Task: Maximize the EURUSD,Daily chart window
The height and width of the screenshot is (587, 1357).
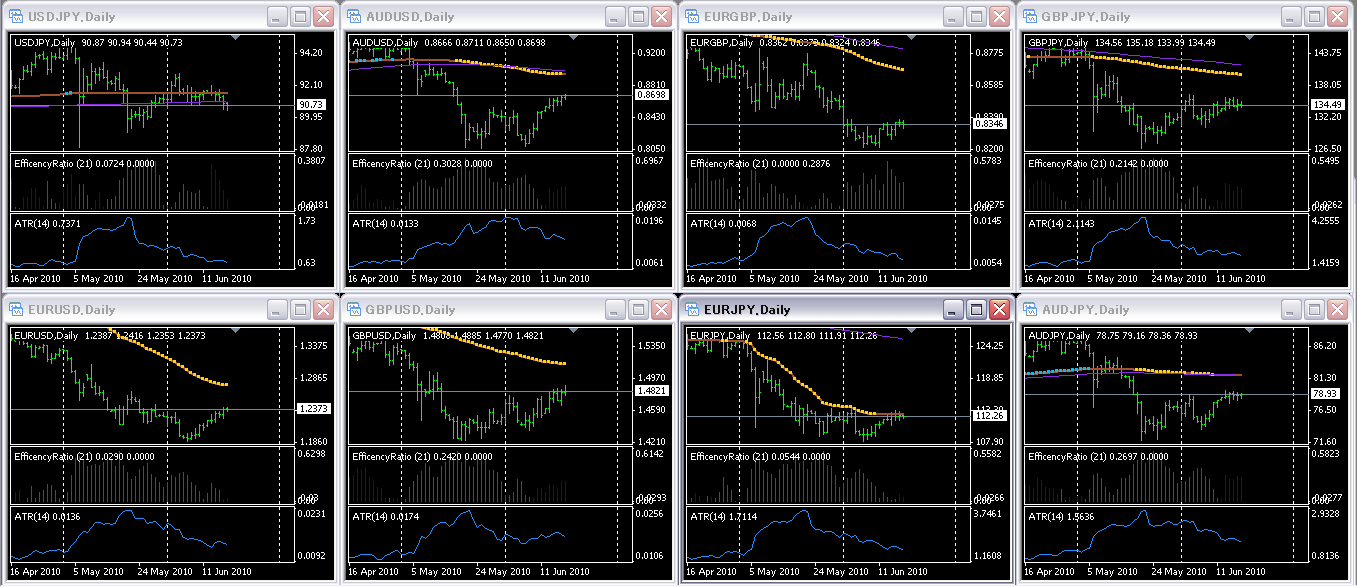Action: [x=301, y=310]
